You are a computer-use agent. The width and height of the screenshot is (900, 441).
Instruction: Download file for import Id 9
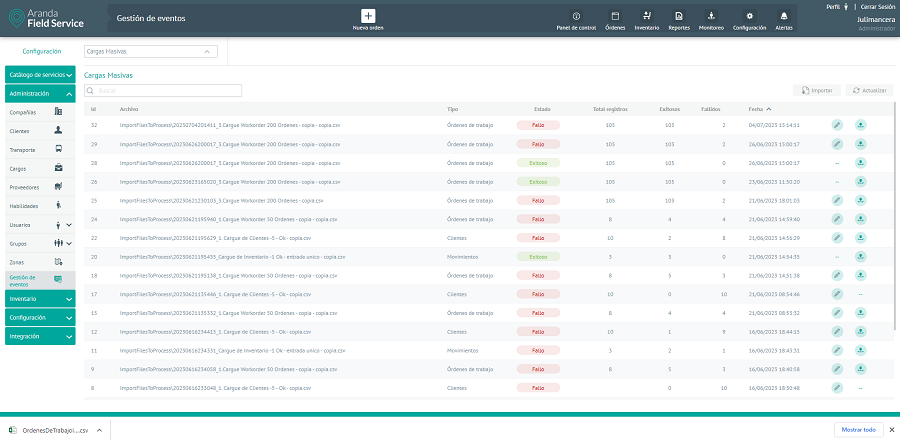tap(860, 369)
